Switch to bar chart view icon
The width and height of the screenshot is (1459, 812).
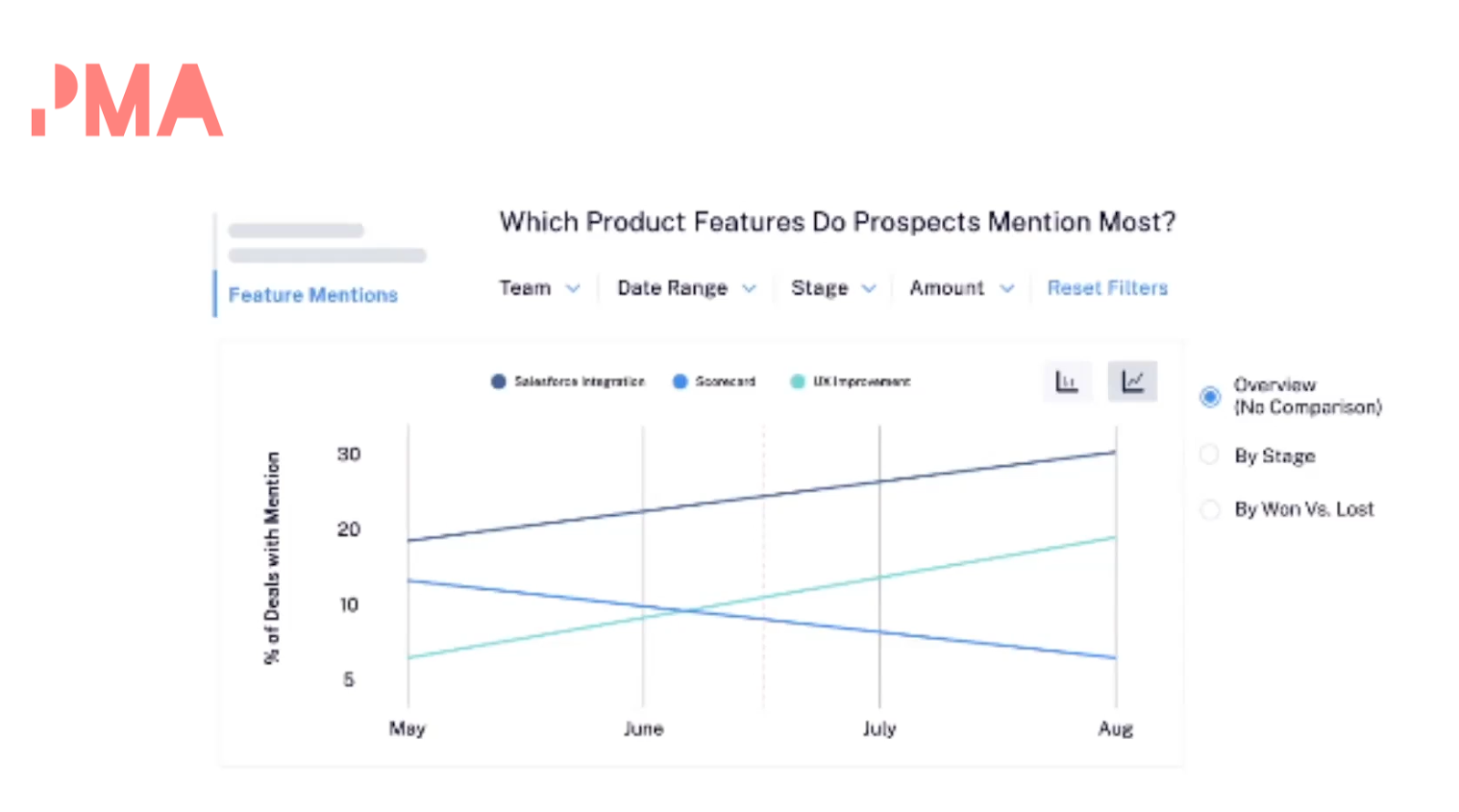1067,381
